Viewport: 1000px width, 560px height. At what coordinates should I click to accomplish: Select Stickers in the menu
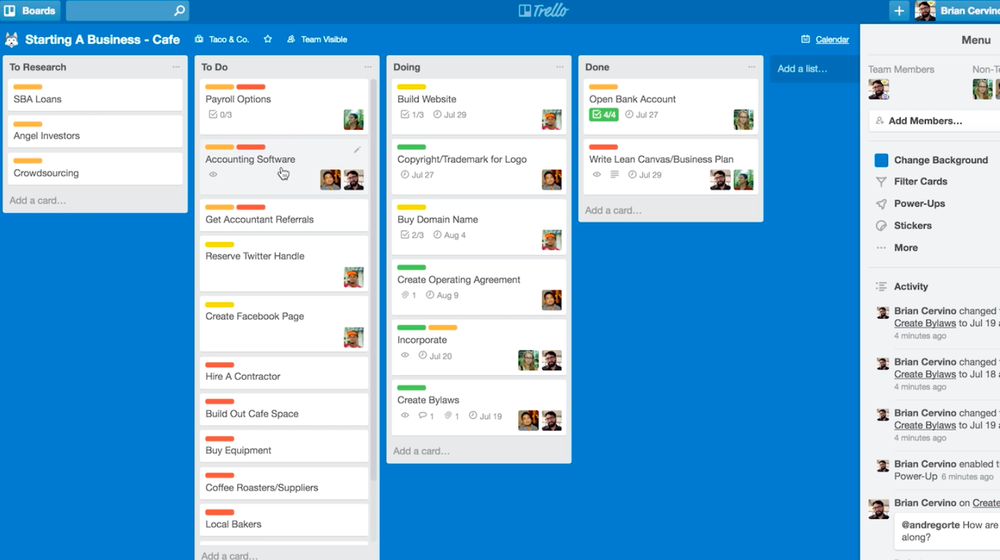pyautogui.click(x=913, y=226)
